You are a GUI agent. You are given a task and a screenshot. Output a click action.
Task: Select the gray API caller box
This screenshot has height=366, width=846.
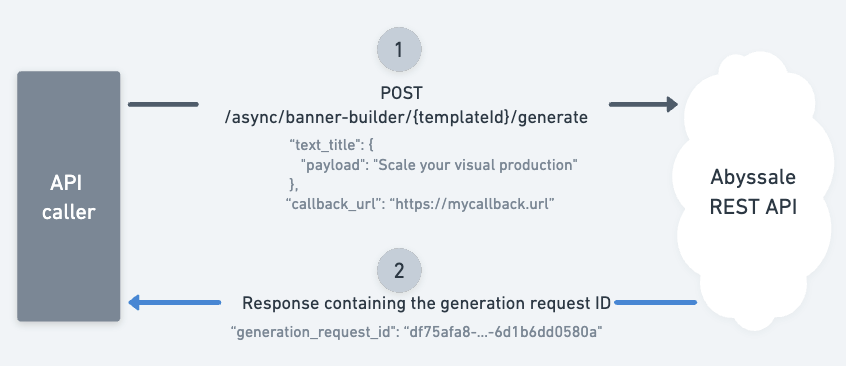(x=69, y=196)
